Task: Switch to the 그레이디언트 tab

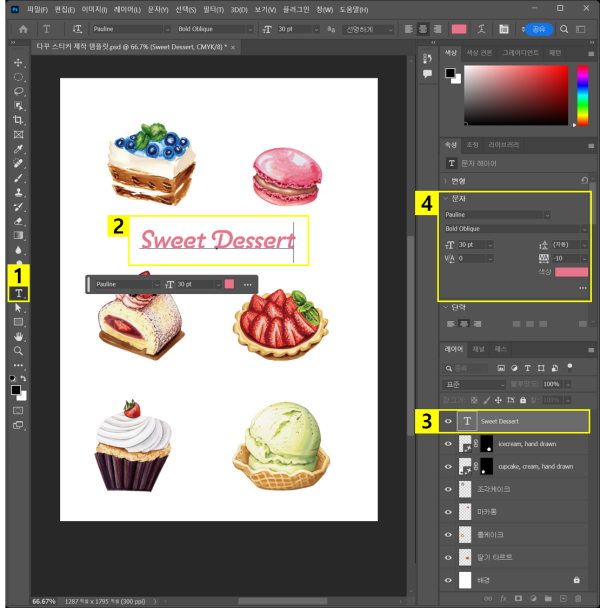Action: tap(520, 53)
